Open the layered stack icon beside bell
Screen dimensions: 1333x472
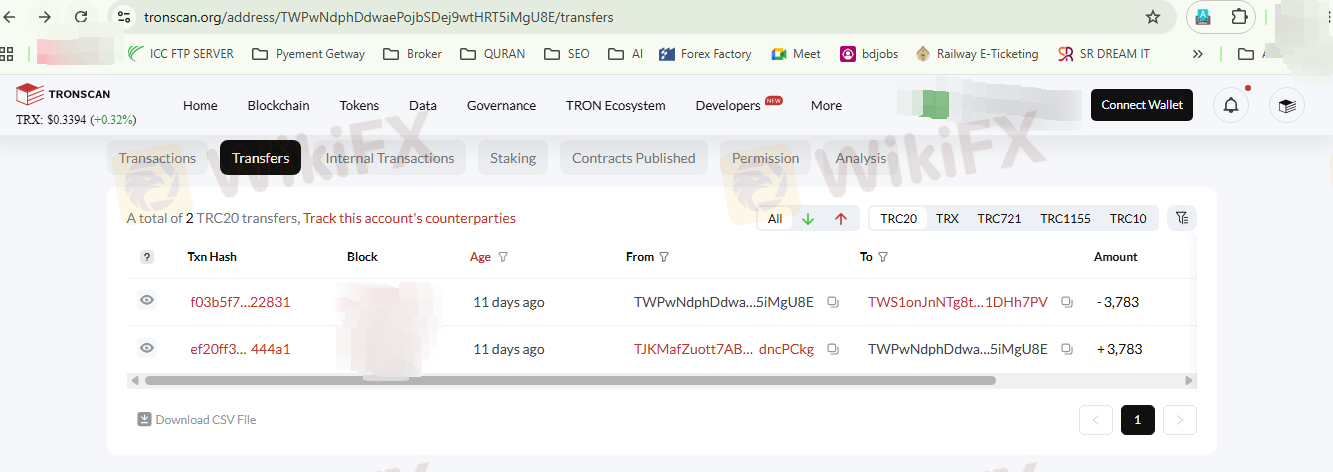1287,105
